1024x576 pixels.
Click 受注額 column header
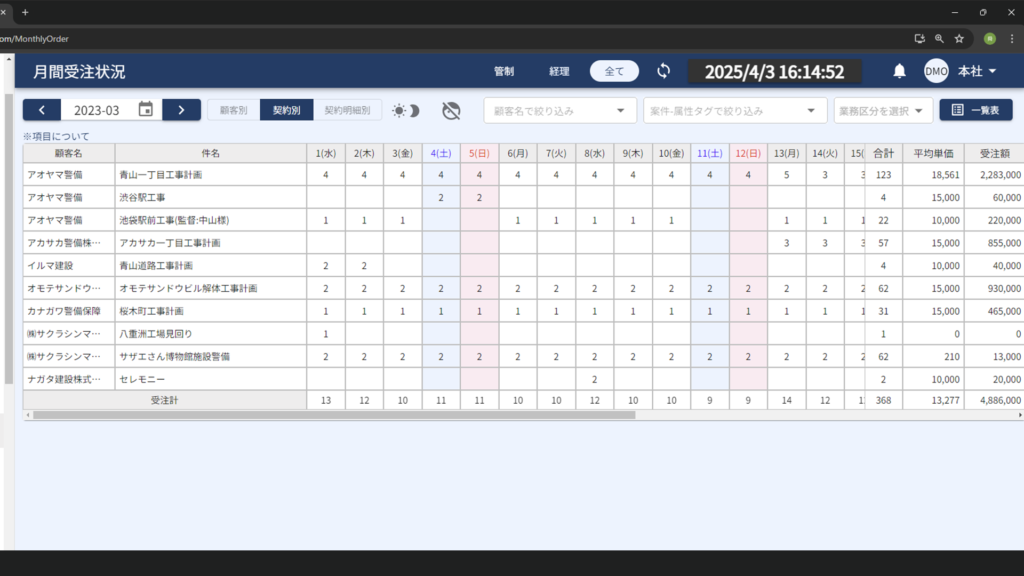pyautogui.click(x=994, y=153)
